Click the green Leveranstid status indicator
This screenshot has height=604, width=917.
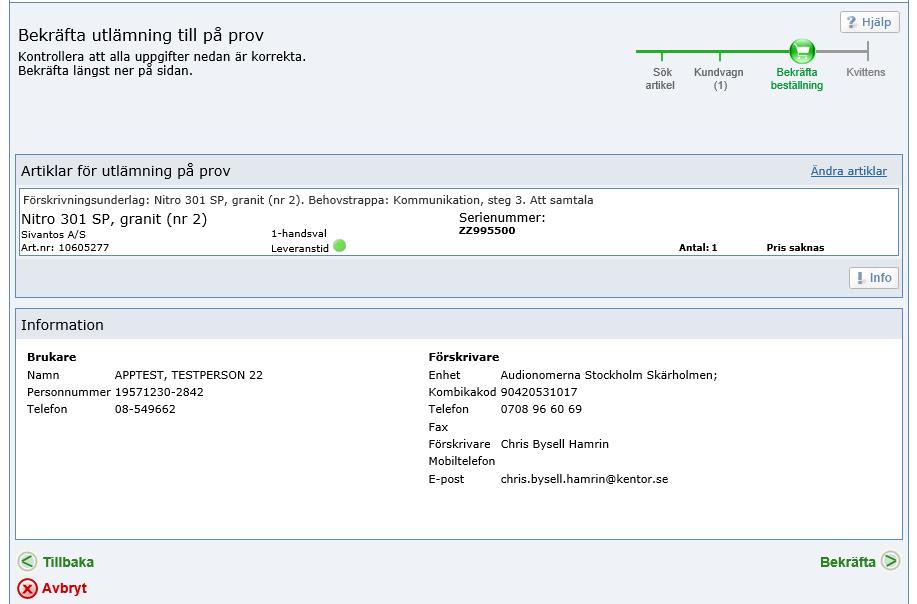(339, 246)
